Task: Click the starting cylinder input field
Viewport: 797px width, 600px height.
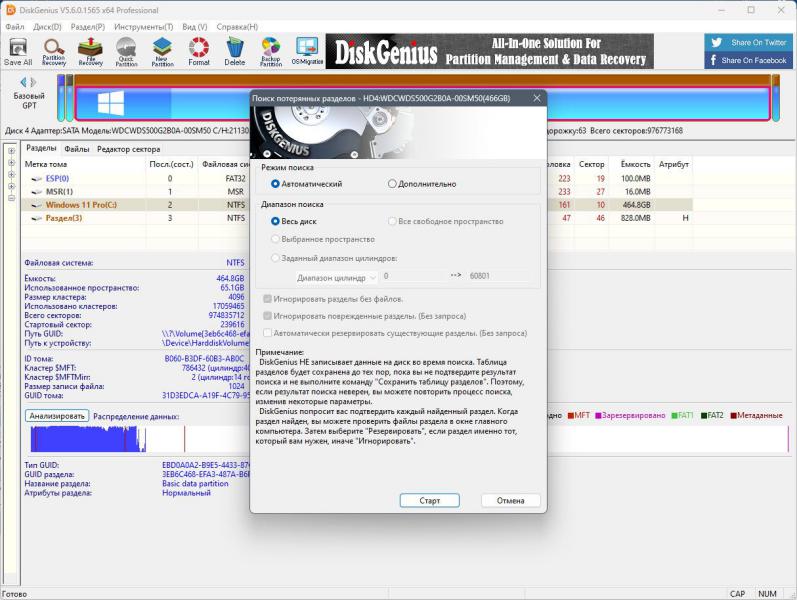Action: point(413,276)
